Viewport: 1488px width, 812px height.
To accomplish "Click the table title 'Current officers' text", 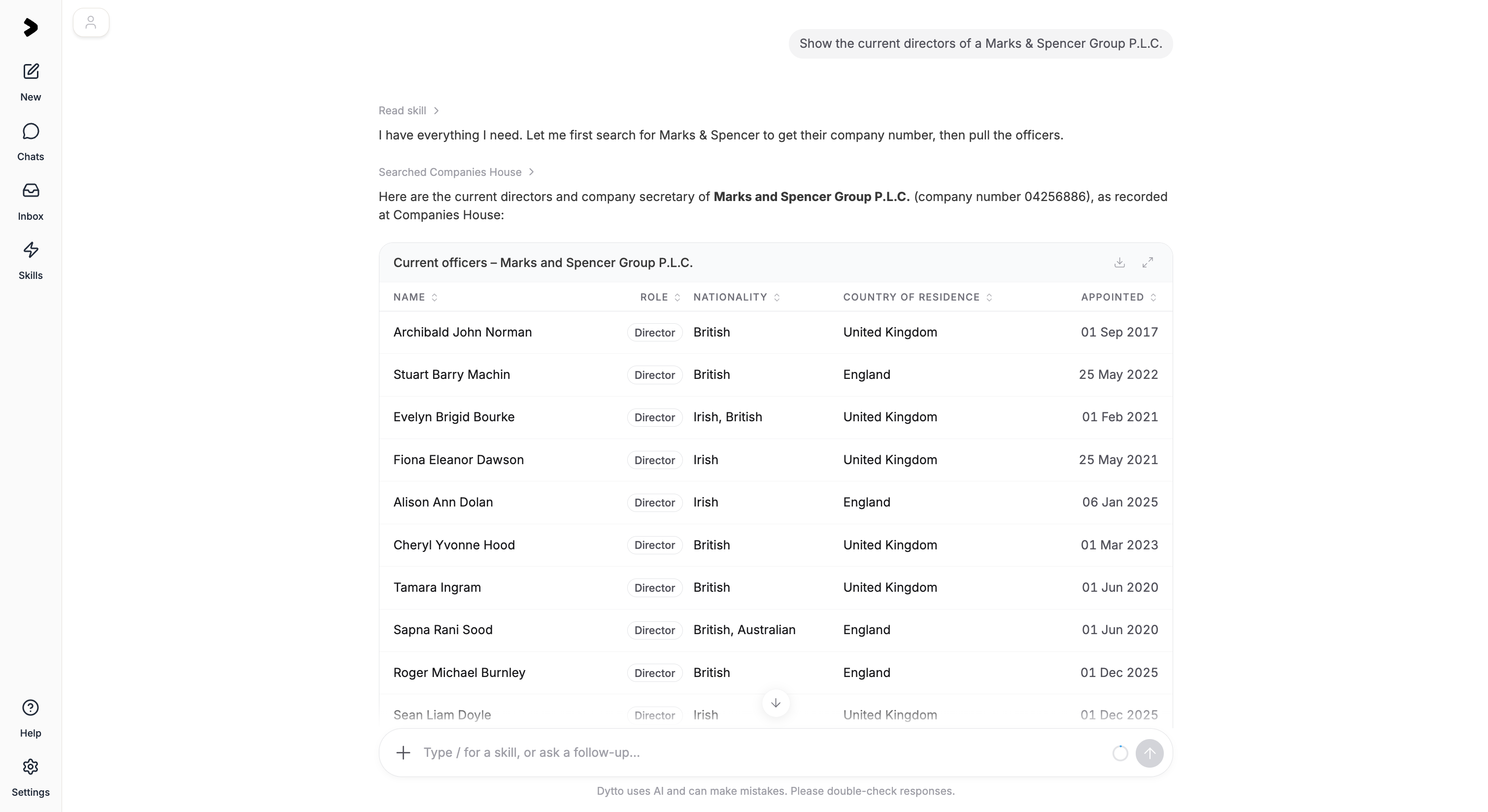I will (x=543, y=263).
